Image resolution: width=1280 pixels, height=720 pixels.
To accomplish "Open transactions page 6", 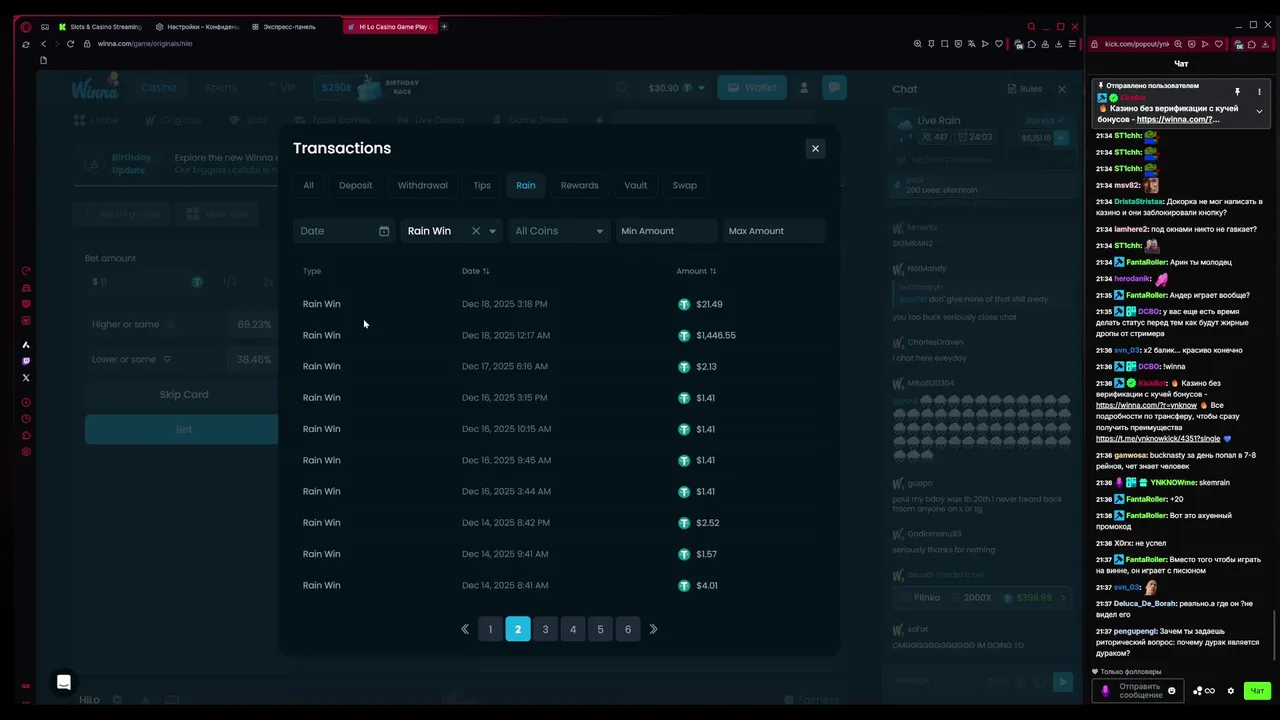I will pos(628,629).
